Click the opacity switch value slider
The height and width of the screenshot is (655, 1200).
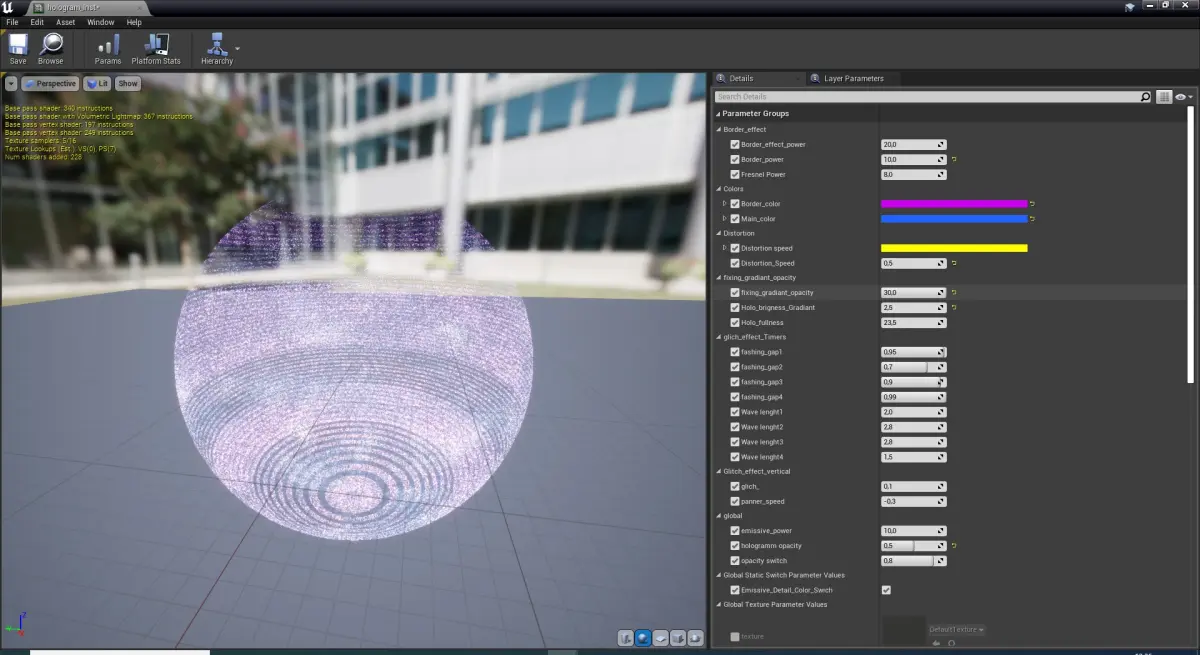coord(913,560)
